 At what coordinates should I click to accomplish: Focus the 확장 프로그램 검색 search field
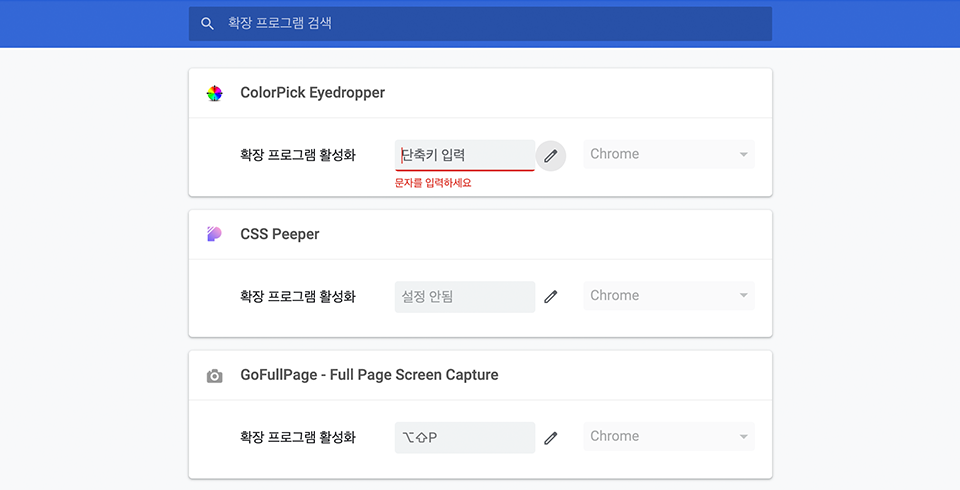coord(480,24)
